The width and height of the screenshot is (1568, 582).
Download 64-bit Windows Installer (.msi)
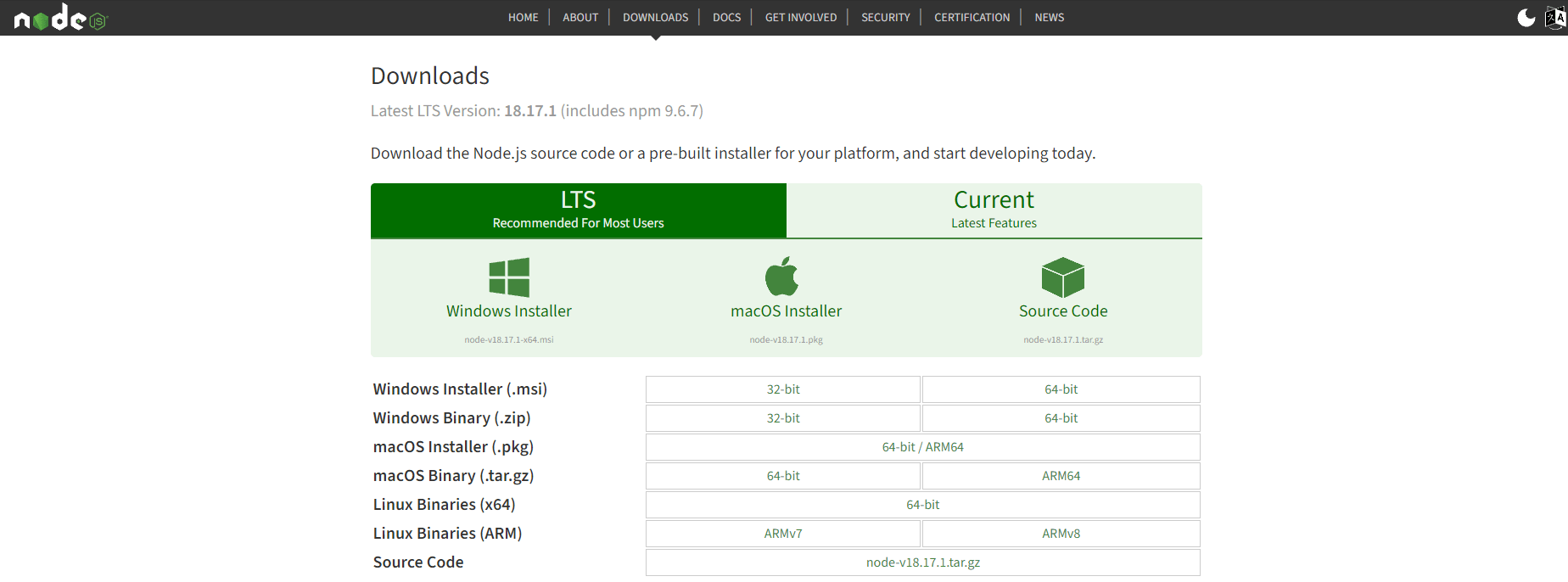1061,389
